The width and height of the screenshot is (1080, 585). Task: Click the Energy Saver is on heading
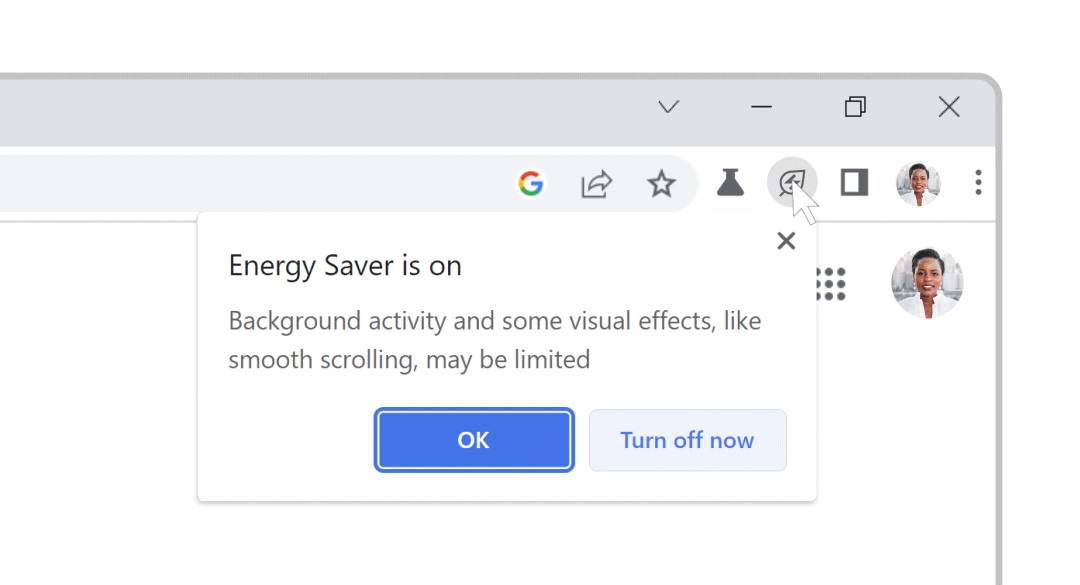345,265
